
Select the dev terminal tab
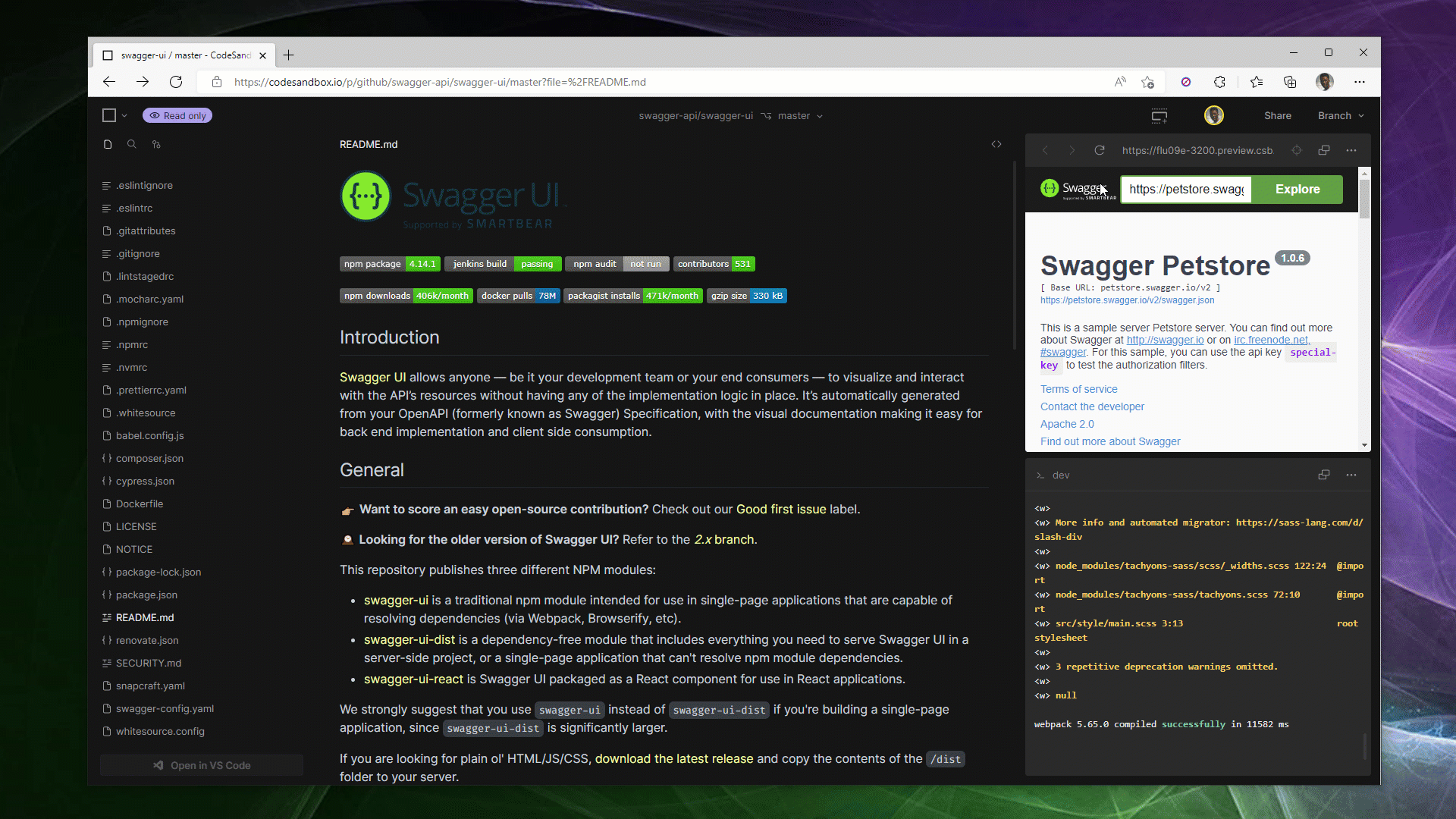pyautogui.click(x=1060, y=475)
